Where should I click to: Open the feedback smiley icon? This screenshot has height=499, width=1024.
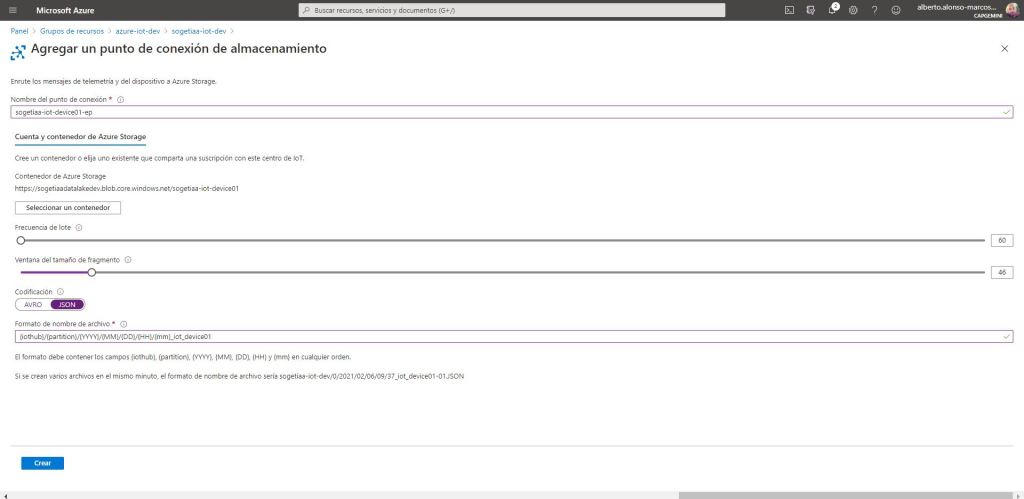coord(895,10)
